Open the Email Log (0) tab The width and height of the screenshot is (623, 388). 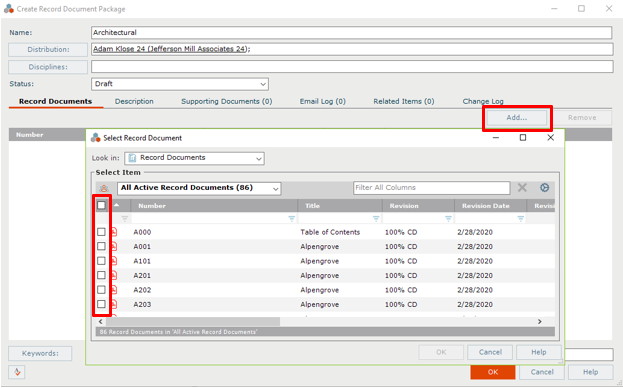click(323, 101)
